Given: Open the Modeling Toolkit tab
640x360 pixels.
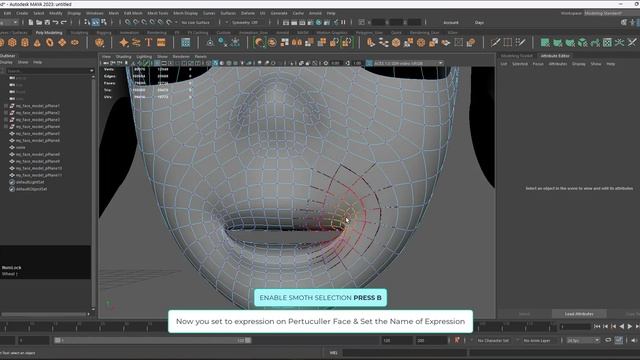Looking at the screenshot, I should pos(516,56).
